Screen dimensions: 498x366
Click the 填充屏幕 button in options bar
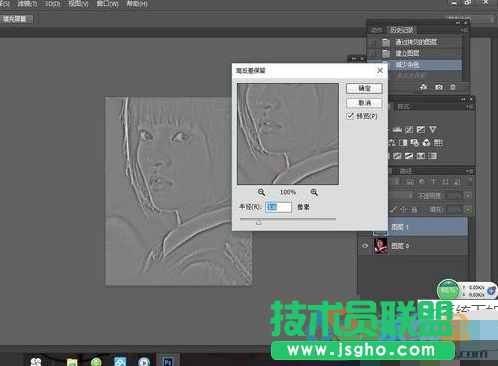pyautogui.click(x=15, y=19)
